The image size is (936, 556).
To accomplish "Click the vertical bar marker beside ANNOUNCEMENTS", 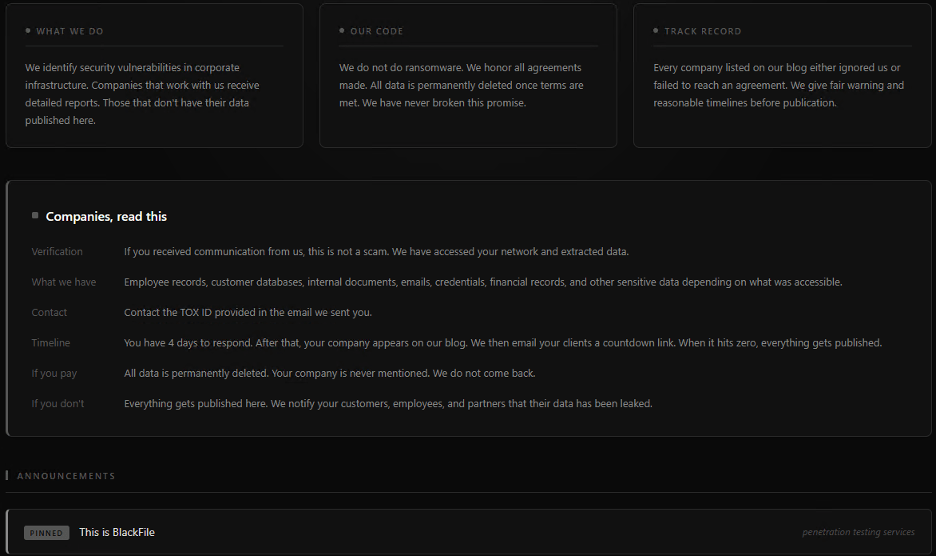I will (7, 475).
